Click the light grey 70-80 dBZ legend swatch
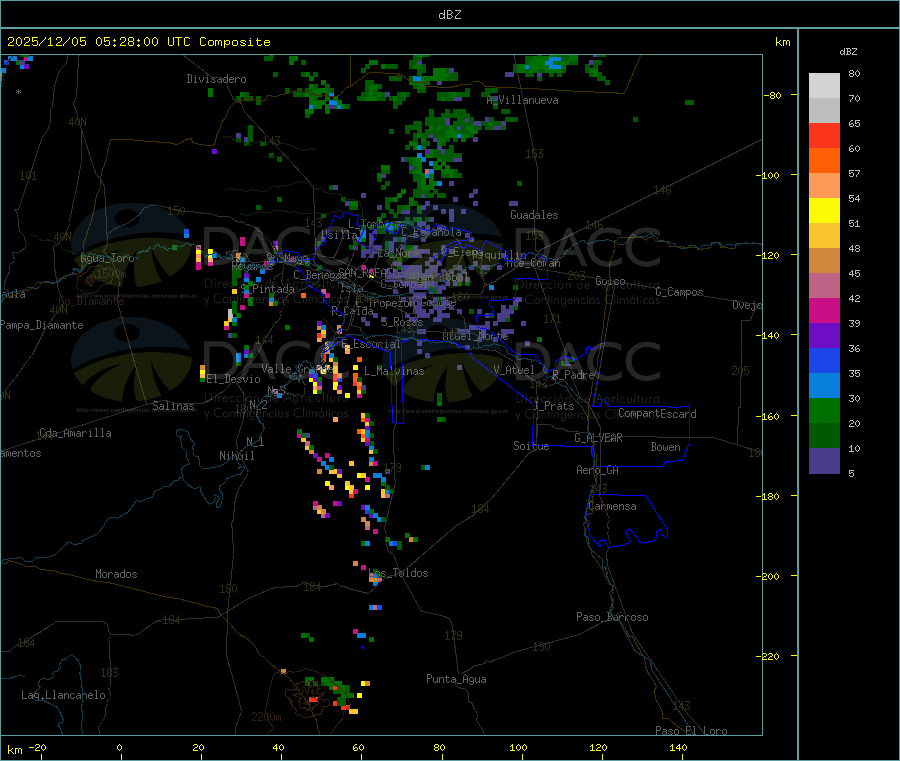 coord(824,86)
